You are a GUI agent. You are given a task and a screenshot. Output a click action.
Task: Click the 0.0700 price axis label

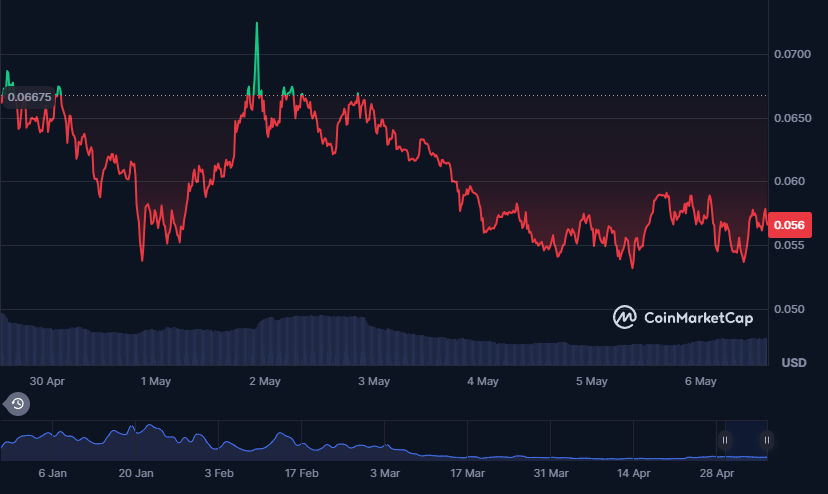792,54
